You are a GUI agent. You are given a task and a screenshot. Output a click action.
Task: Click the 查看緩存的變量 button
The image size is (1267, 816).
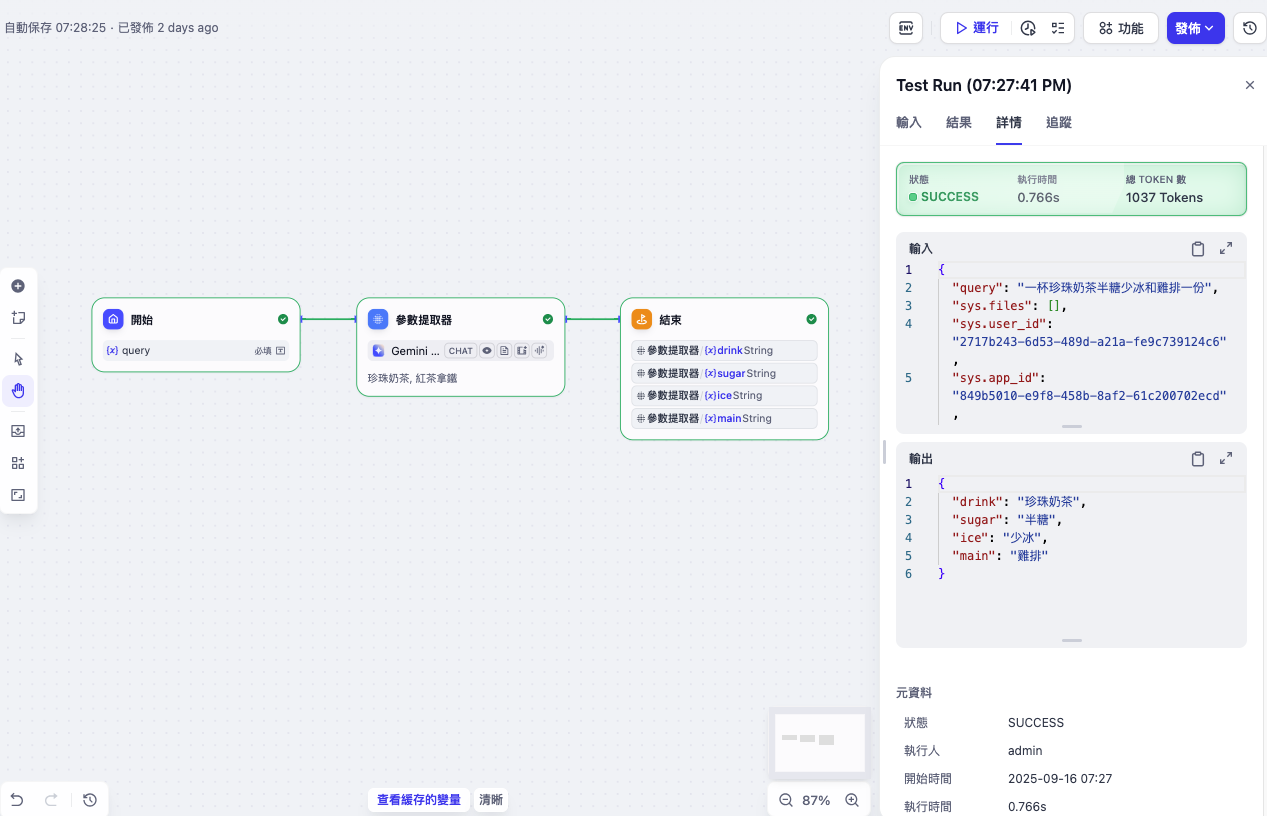click(x=419, y=800)
